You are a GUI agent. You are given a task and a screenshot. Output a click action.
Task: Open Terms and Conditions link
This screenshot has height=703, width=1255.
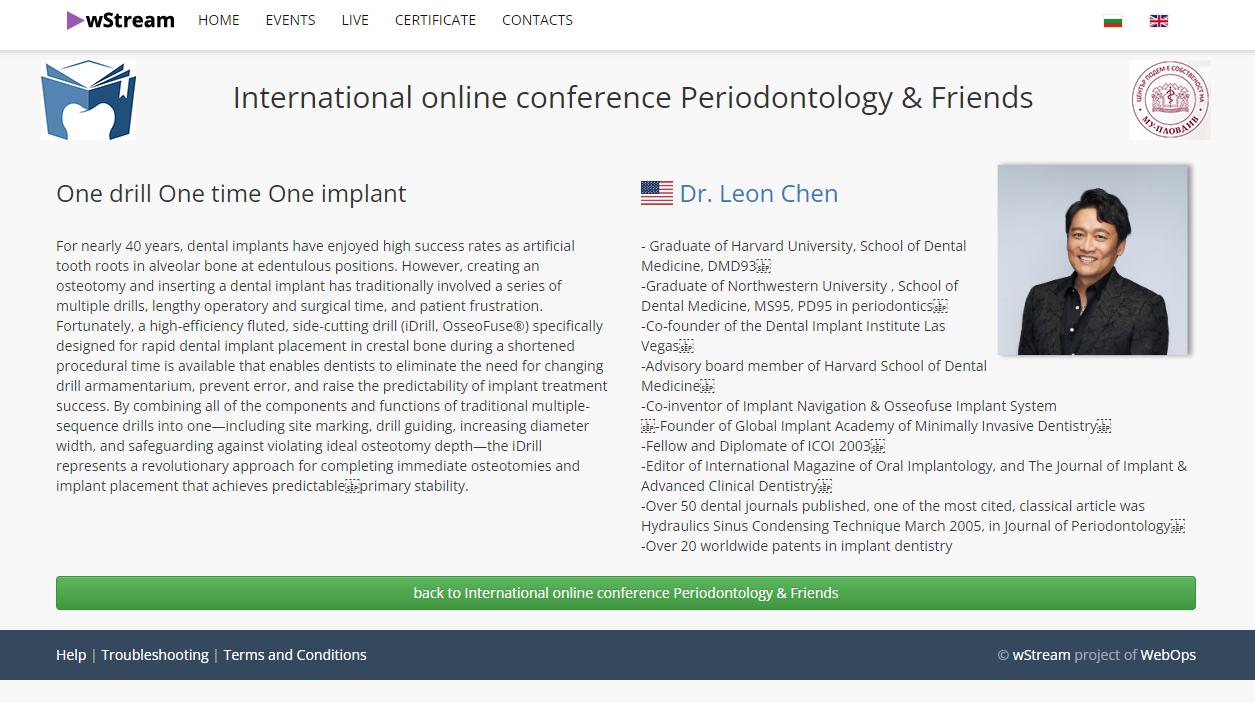[x=295, y=655]
